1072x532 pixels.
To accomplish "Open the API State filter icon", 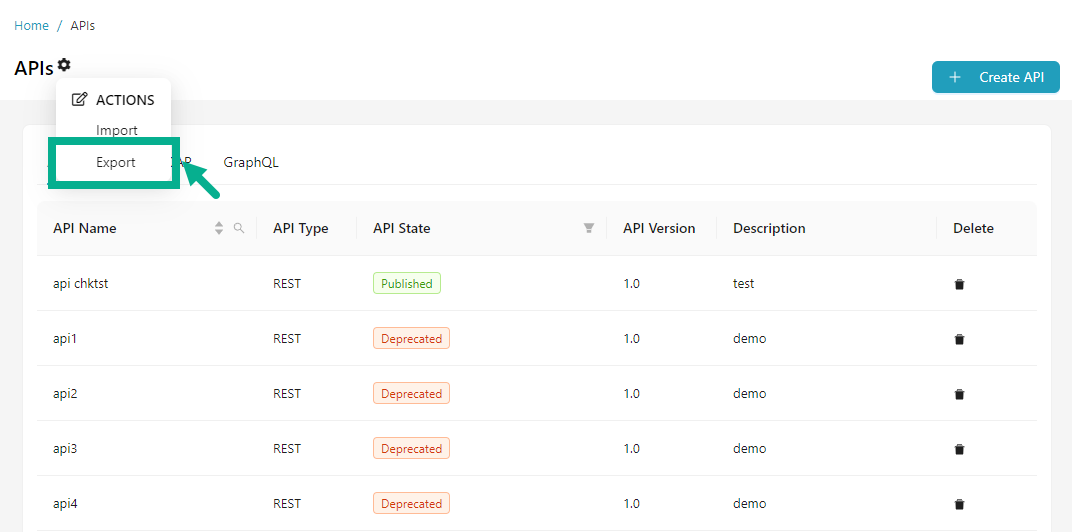I will (589, 228).
